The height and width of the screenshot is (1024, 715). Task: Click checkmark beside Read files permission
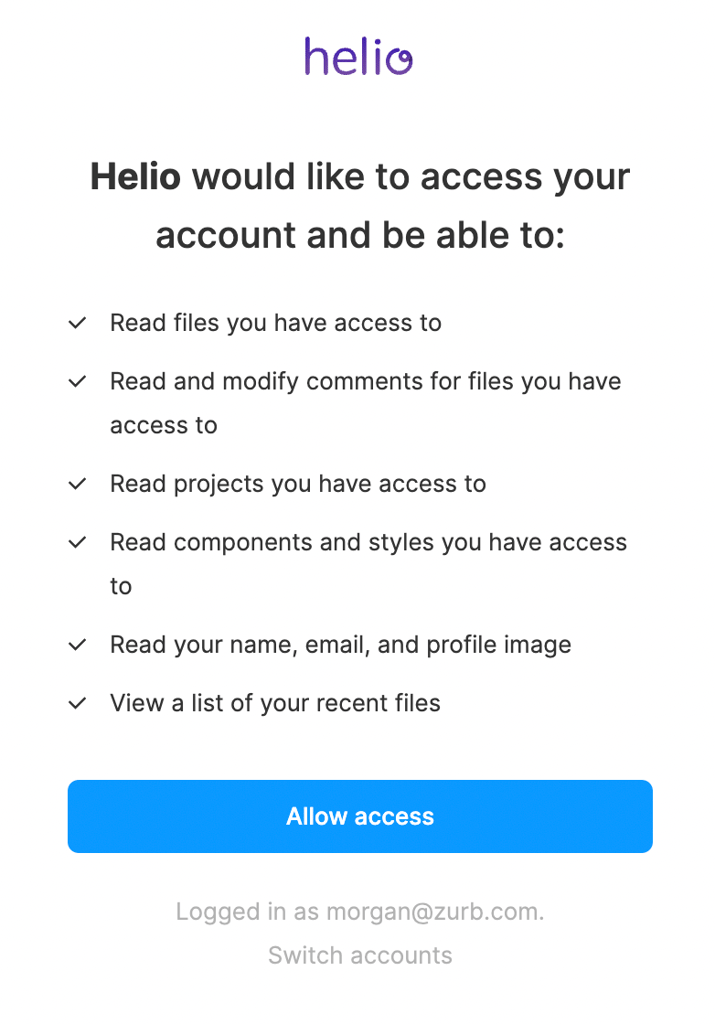pos(78,323)
